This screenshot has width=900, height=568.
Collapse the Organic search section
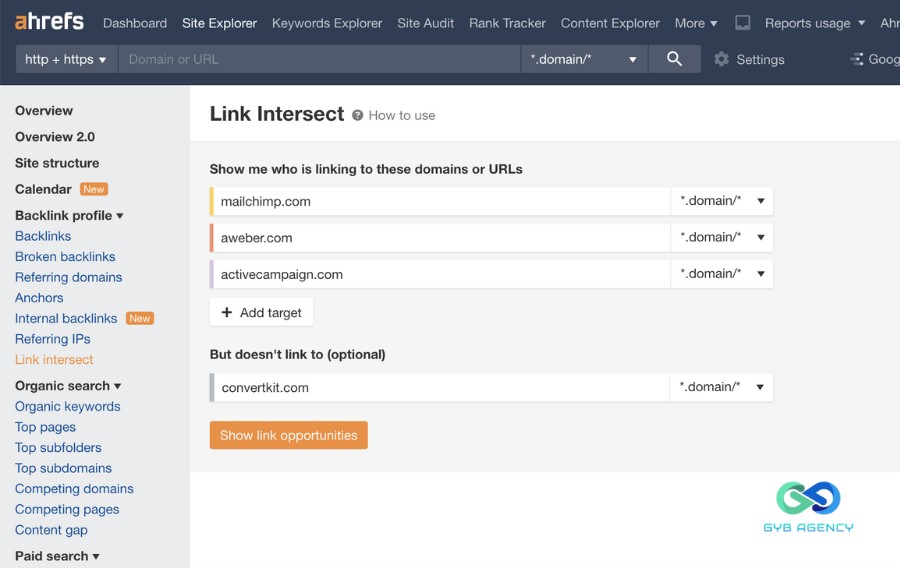click(x=68, y=386)
